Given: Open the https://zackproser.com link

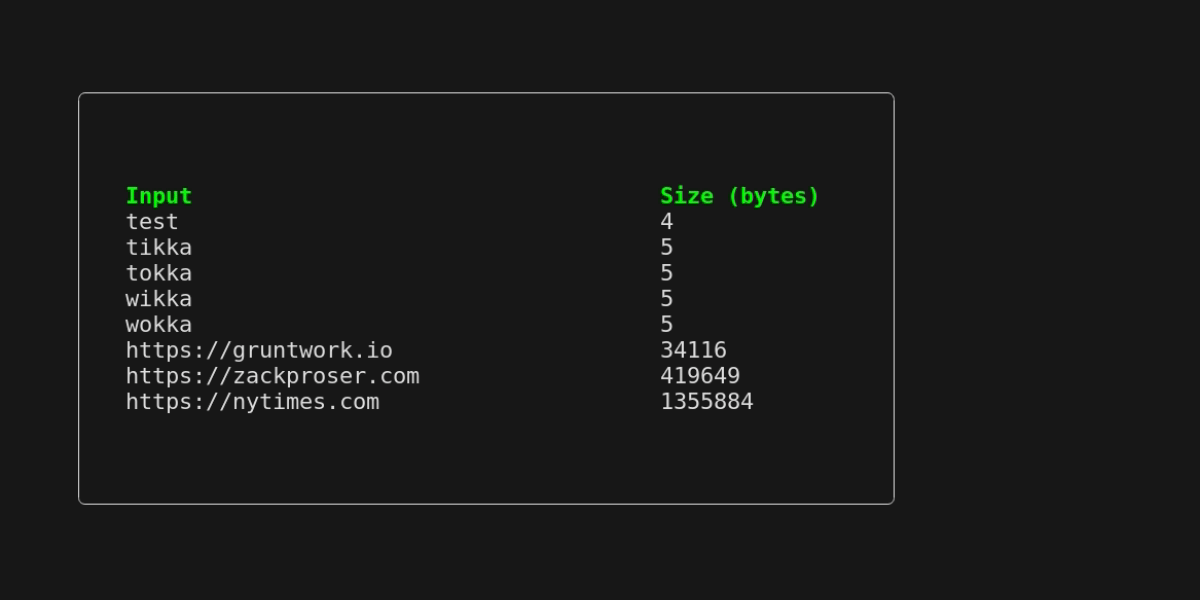Looking at the screenshot, I should pyautogui.click(x=272, y=376).
